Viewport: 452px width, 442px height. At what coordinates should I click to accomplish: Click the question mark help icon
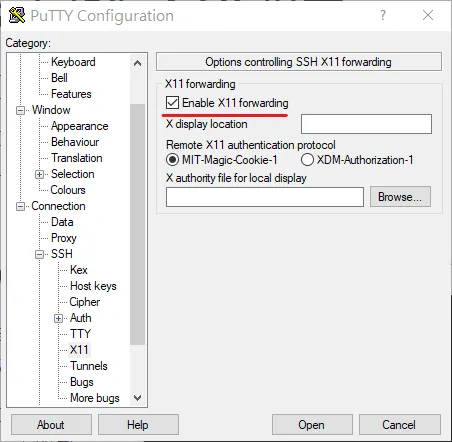pyautogui.click(x=383, y=15)
